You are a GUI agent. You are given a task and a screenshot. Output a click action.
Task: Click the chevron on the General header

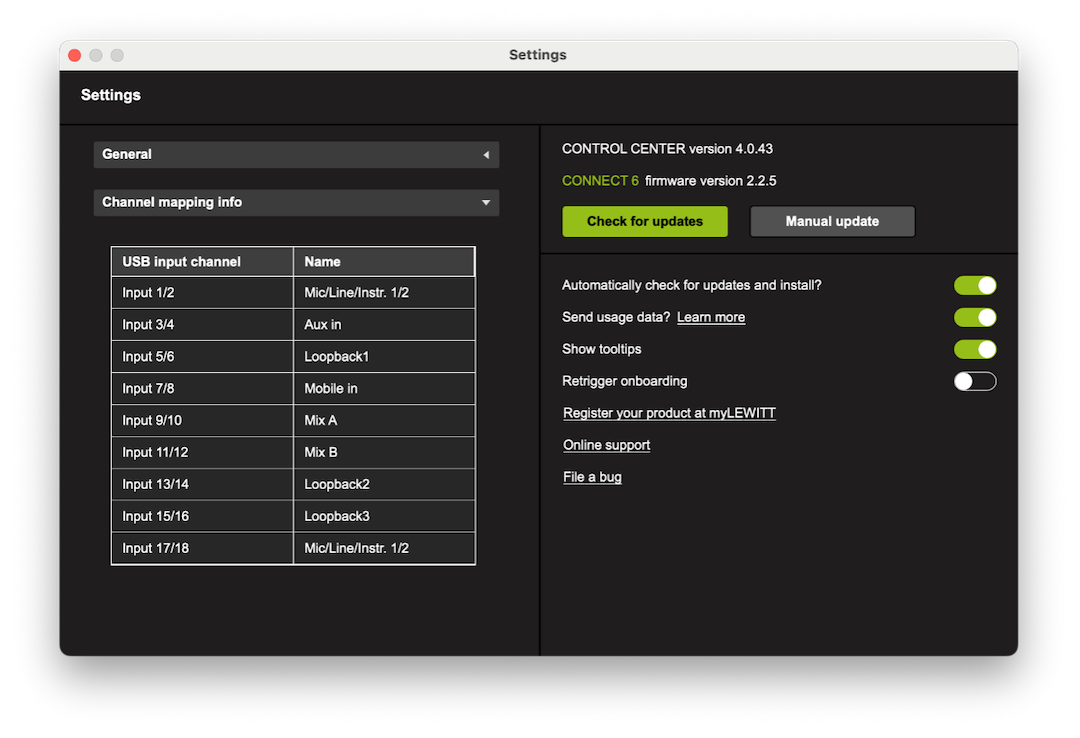coord(487,154)
